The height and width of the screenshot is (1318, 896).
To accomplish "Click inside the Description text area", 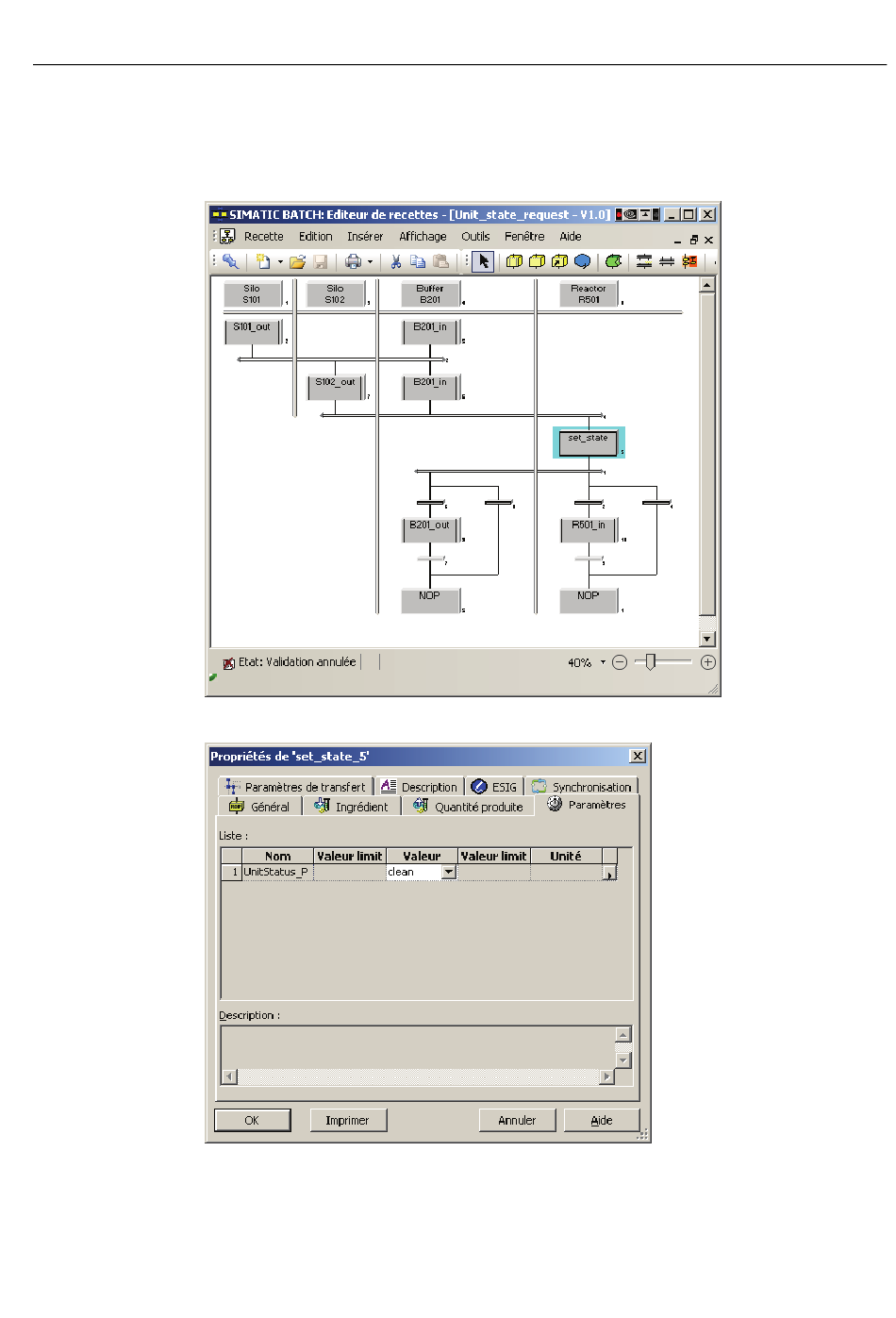I will (x=418, y=1047).
